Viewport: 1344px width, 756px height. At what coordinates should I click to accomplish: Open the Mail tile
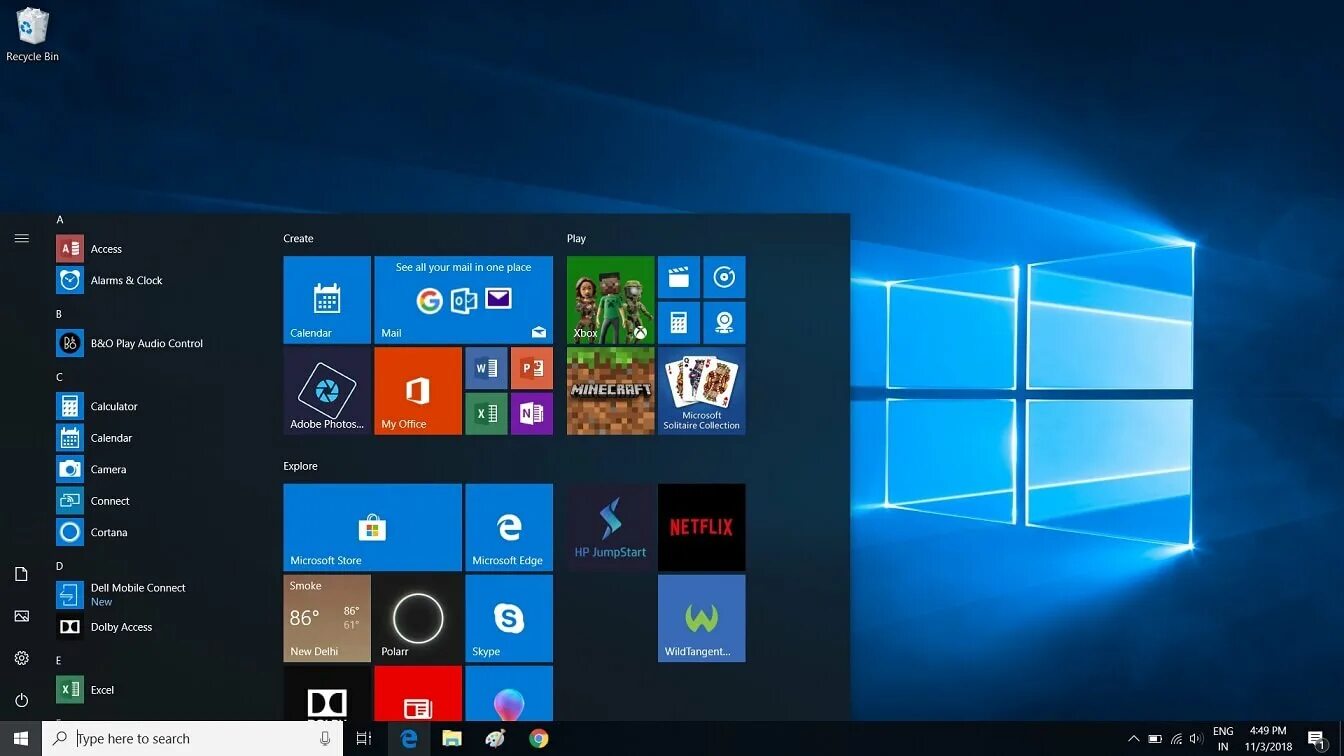point(463,300)
